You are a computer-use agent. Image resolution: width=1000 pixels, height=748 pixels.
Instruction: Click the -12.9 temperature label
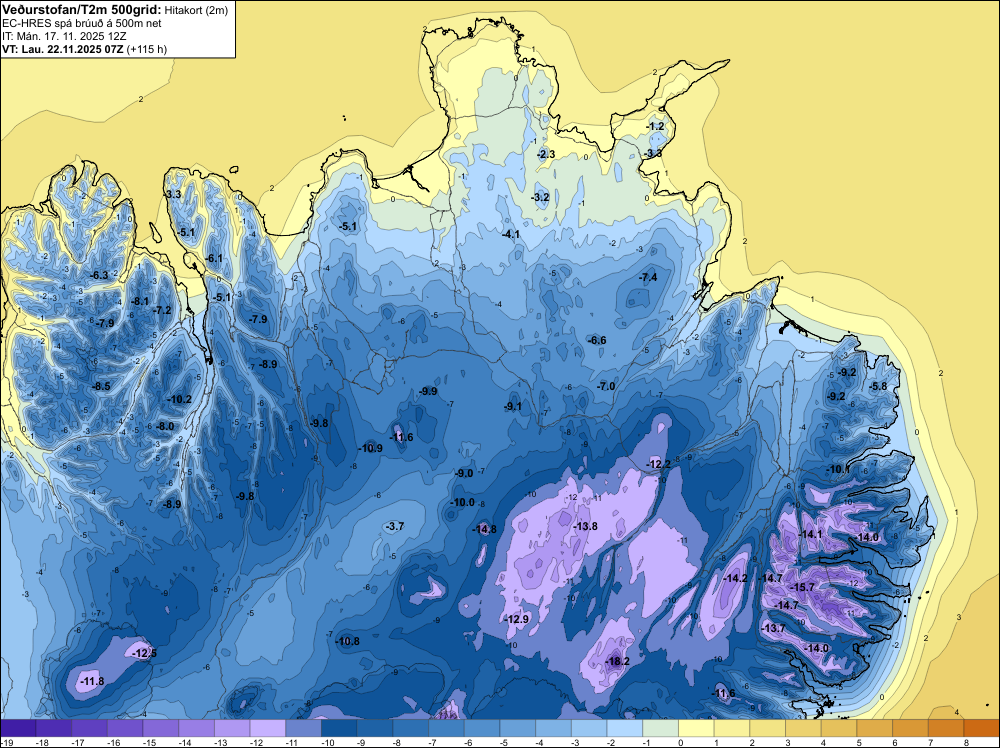point(517,619)
